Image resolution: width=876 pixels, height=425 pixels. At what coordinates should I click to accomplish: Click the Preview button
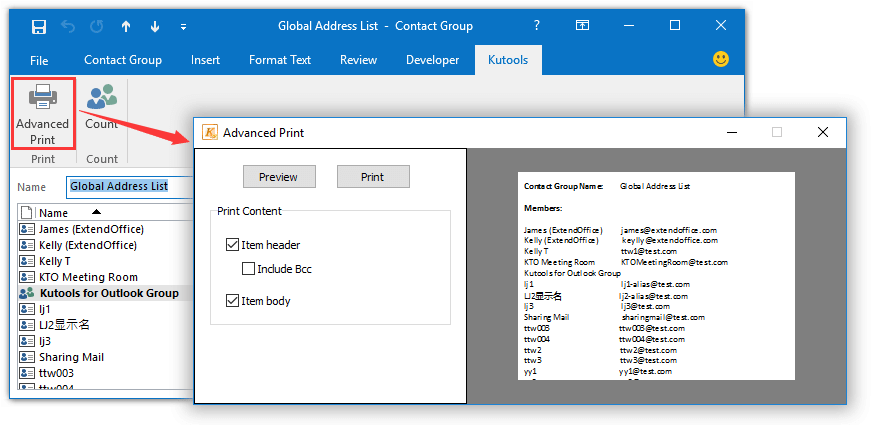(278, 177)
